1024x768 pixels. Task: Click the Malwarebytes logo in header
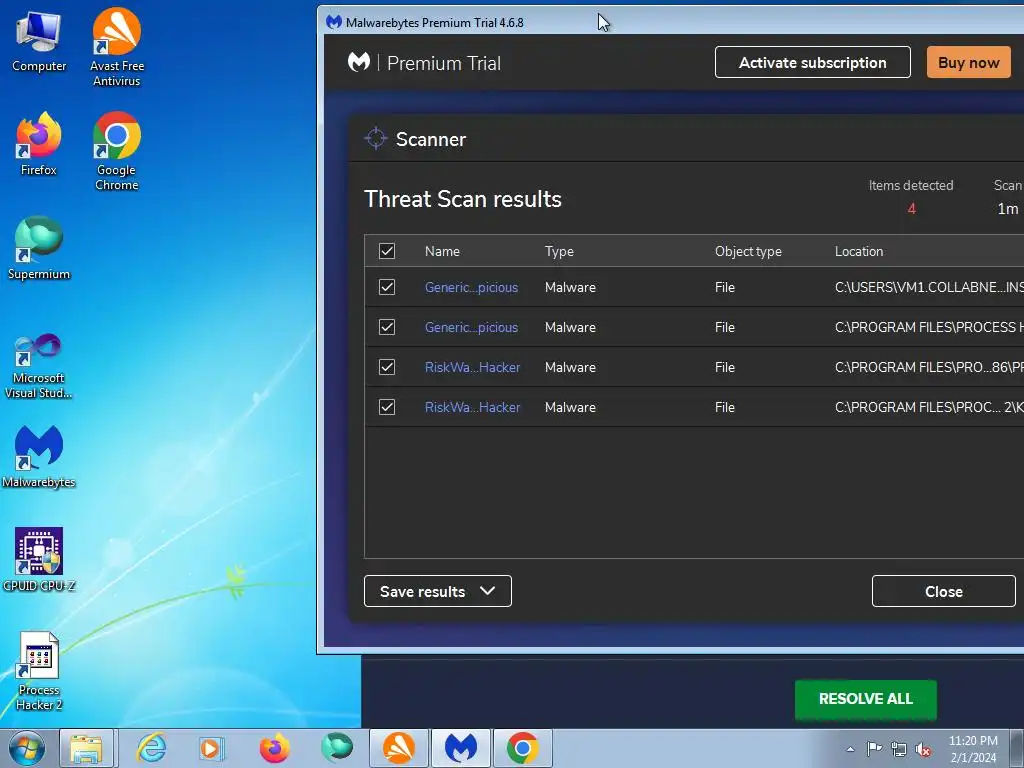click(359, 63)
